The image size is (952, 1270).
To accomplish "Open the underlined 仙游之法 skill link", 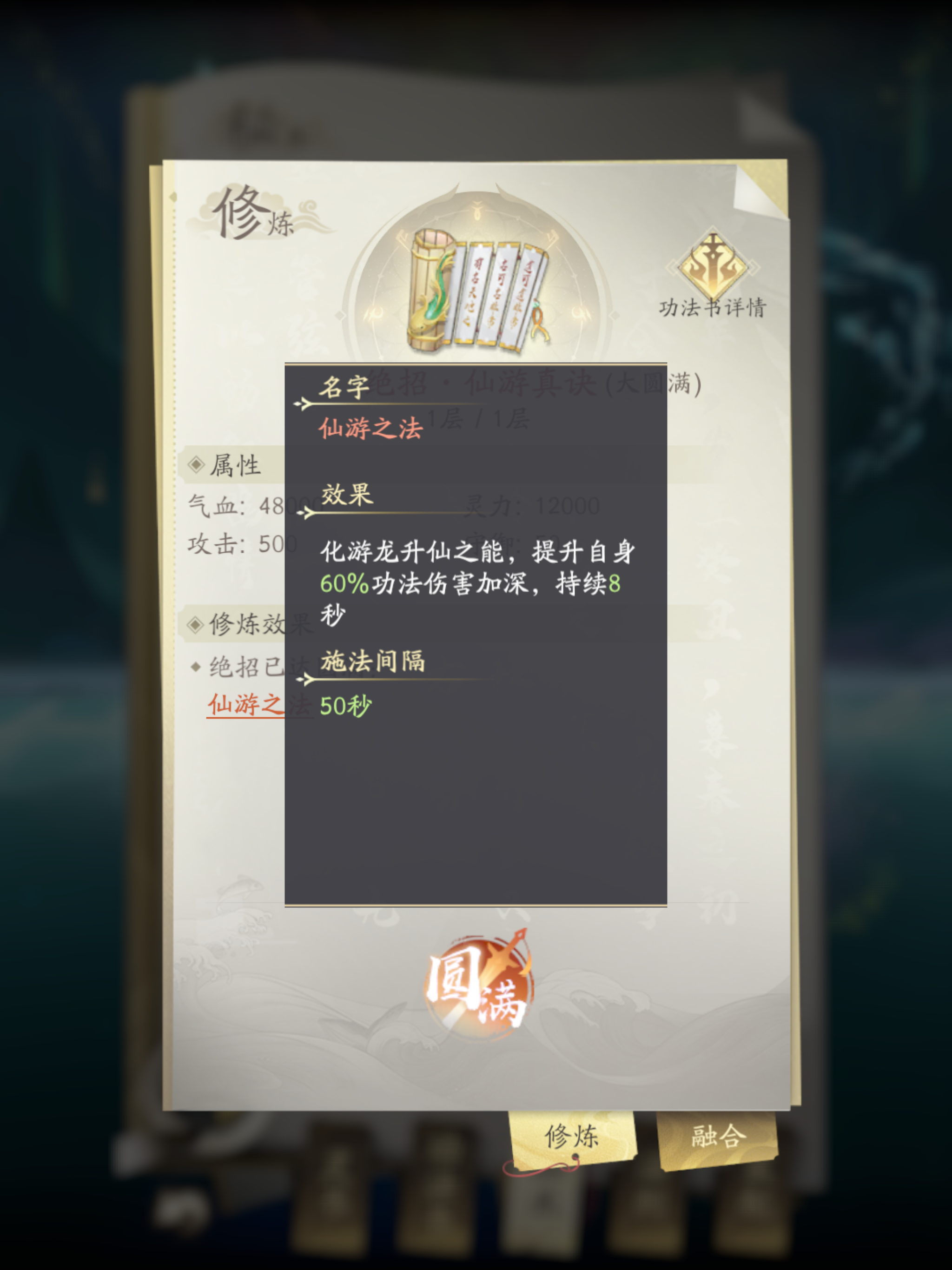I will pos(246,704).
